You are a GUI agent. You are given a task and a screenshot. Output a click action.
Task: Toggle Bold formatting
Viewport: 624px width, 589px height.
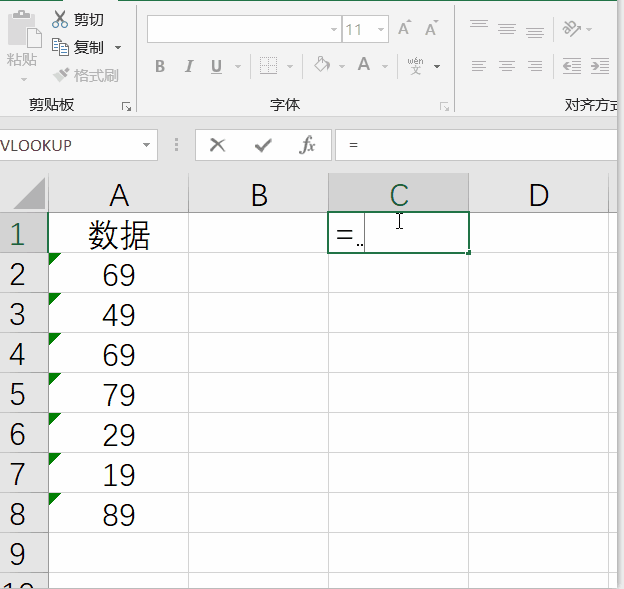coord(160,66)
